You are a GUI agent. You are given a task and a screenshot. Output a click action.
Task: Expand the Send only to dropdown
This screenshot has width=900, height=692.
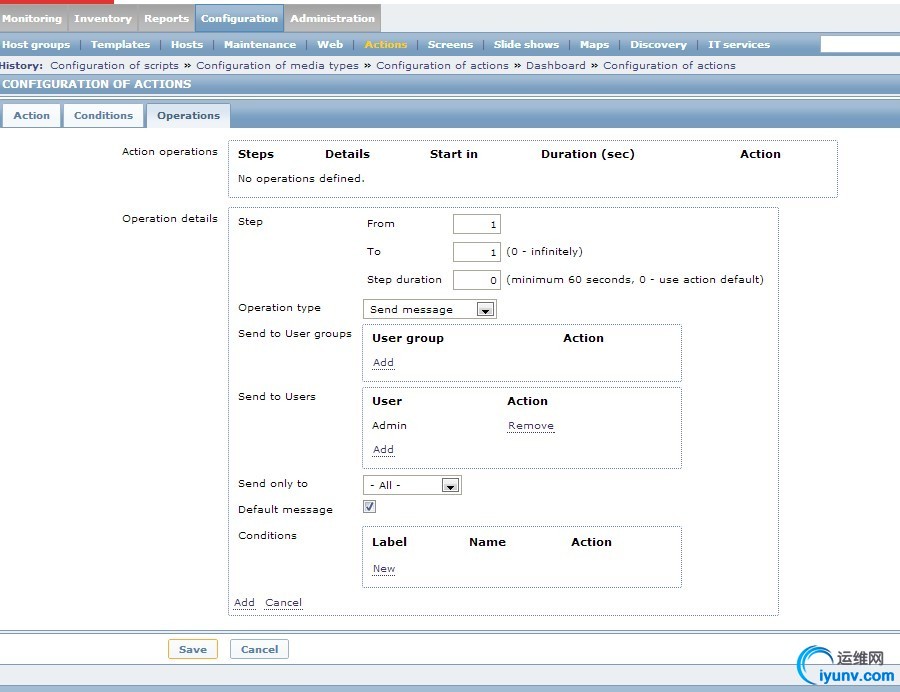(411, 485)
